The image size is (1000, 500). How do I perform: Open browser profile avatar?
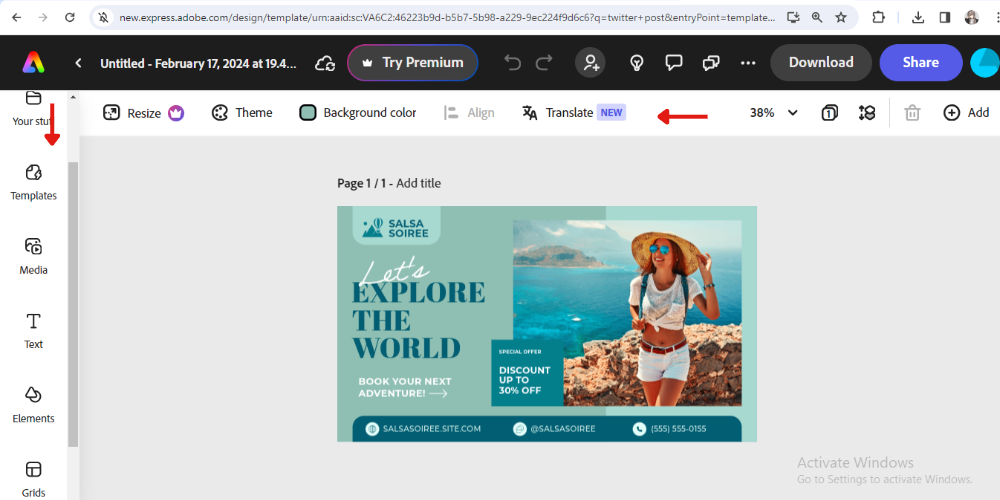pyautogui.click(x=972, y=17)
